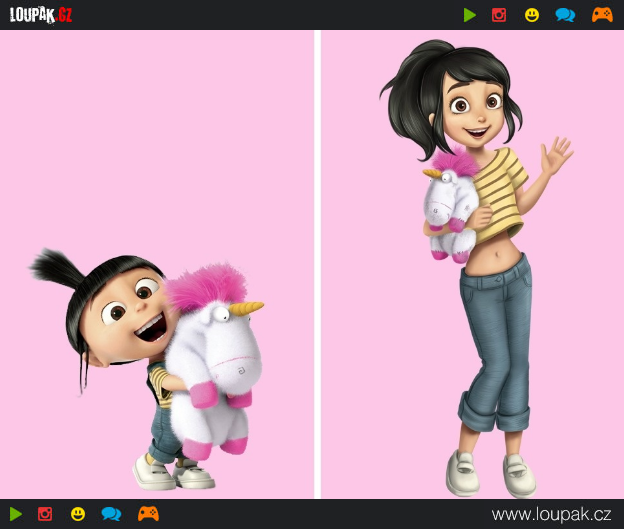Click the yellow smiley icon in the top bar
The image size is (624, 529).
[532, 15]
